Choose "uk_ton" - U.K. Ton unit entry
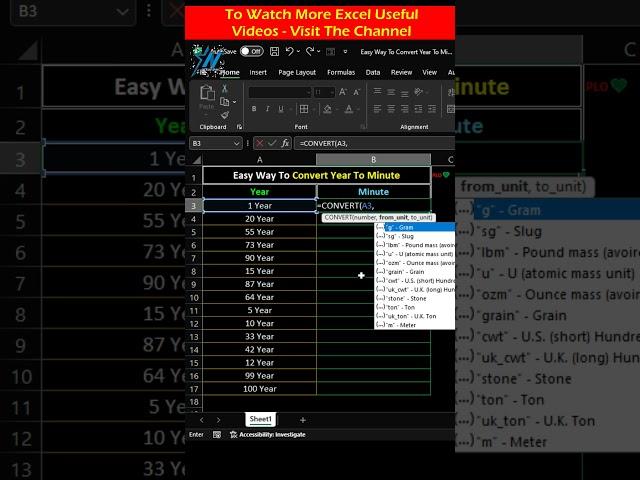640x480 pixels. coord(415,316)
